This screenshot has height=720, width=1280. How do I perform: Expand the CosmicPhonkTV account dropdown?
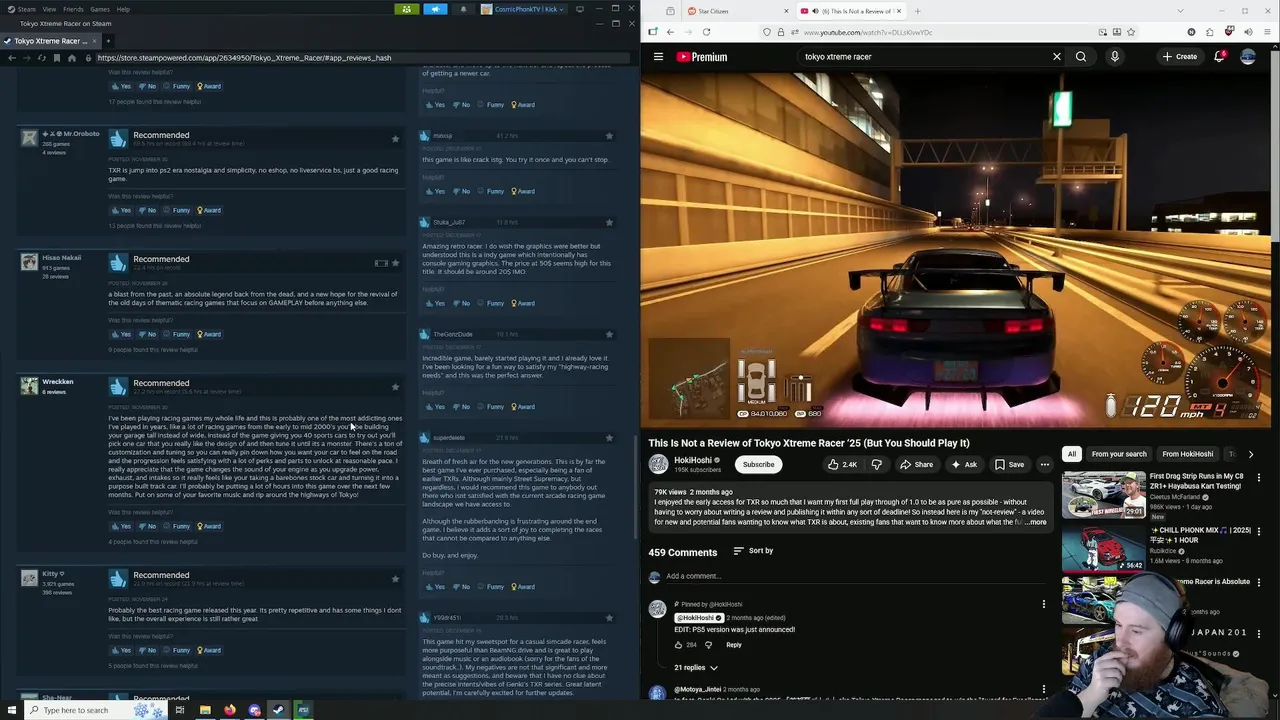click(523, 9)
